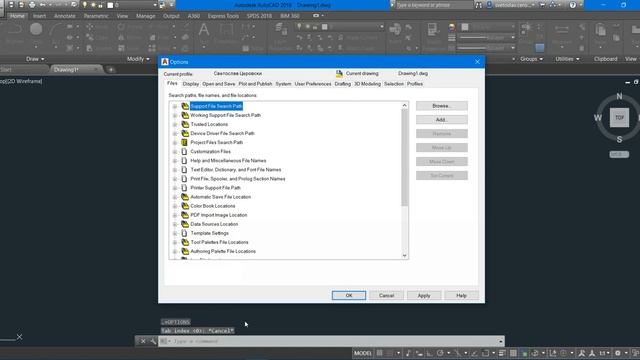Toggle the grid display in the status bar
640x360 pixels.
(x=380, y=353)
